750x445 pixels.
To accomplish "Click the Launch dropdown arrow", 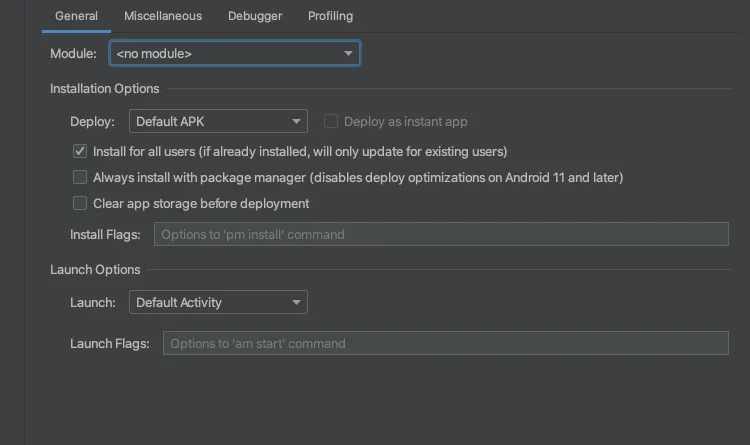I will click(297, 302).
